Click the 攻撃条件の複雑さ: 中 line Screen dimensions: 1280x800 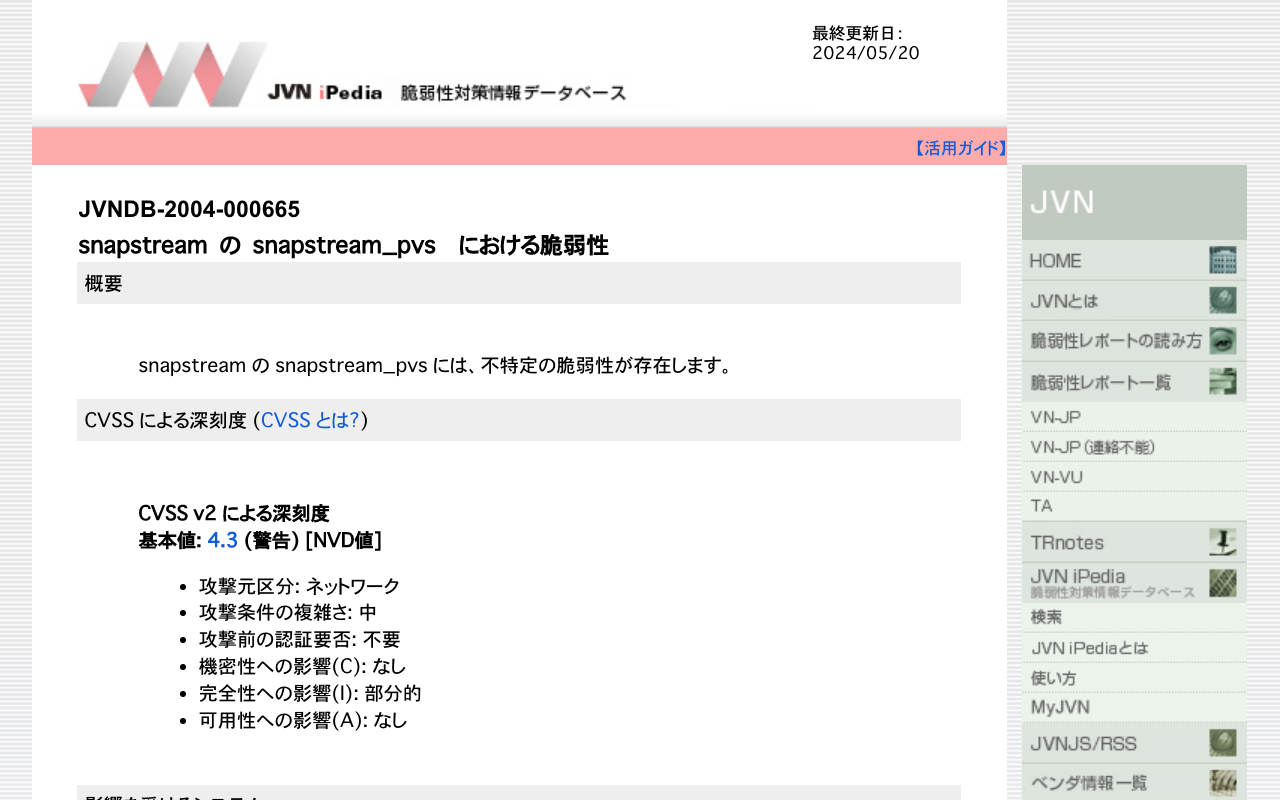pyautogui.click(x=288, y=612)
